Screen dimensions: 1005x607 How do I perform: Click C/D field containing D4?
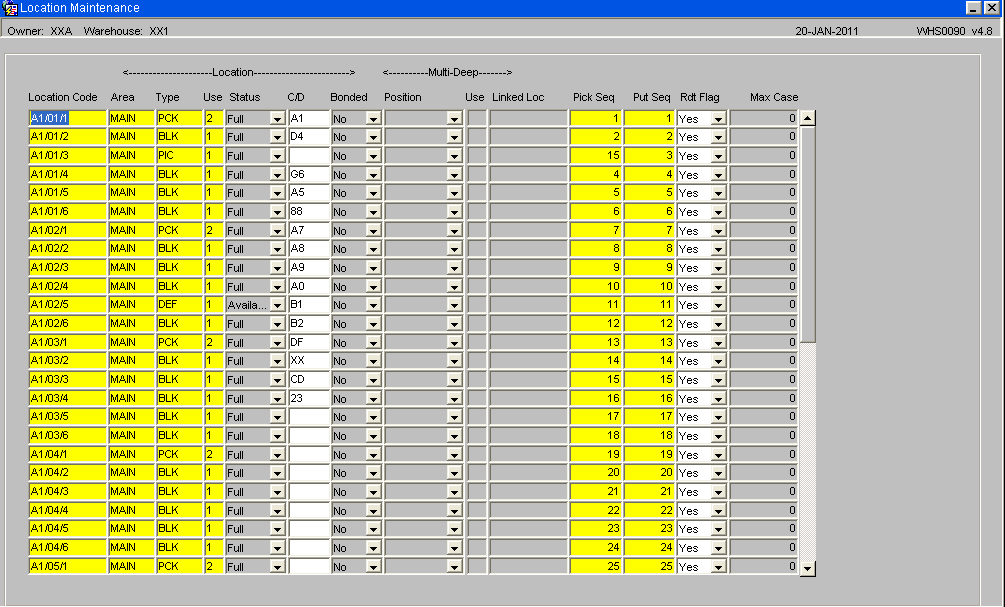tap(309, 137)
